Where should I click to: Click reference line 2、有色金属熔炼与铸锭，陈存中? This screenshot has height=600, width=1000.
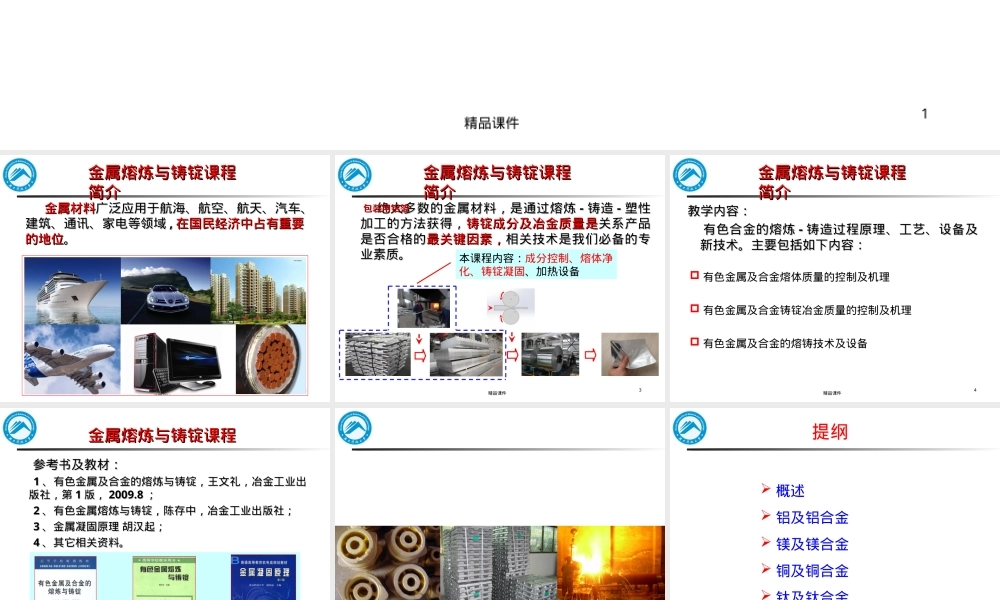(163, 511)
